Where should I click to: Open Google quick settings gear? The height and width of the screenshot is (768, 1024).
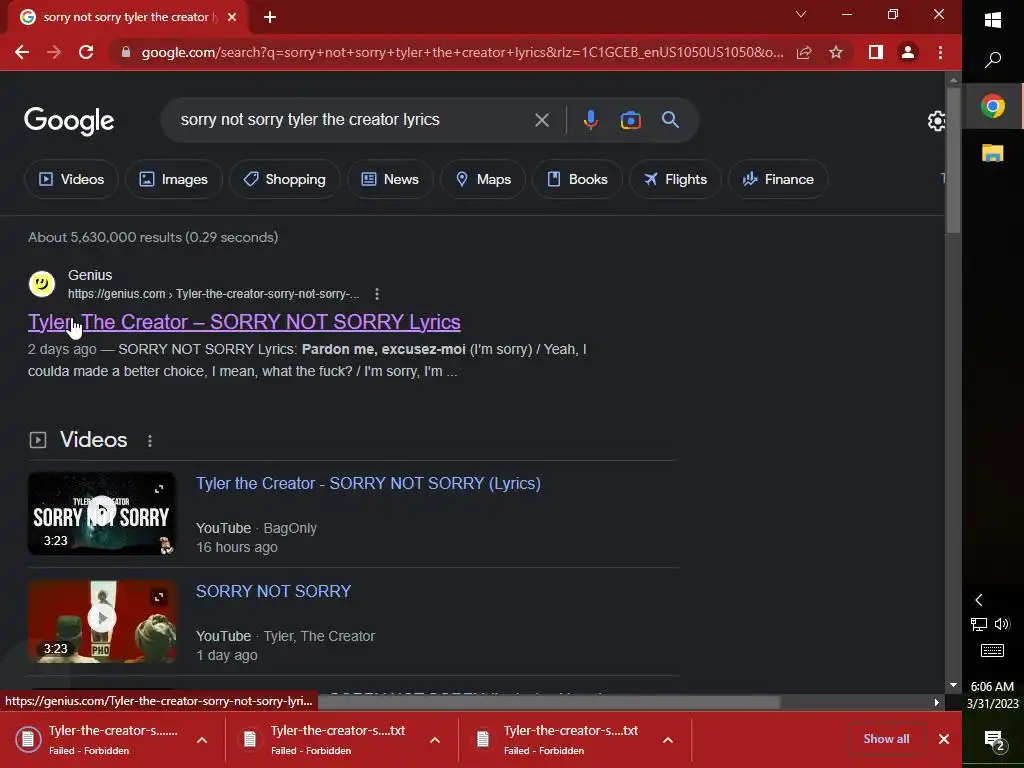936,121
